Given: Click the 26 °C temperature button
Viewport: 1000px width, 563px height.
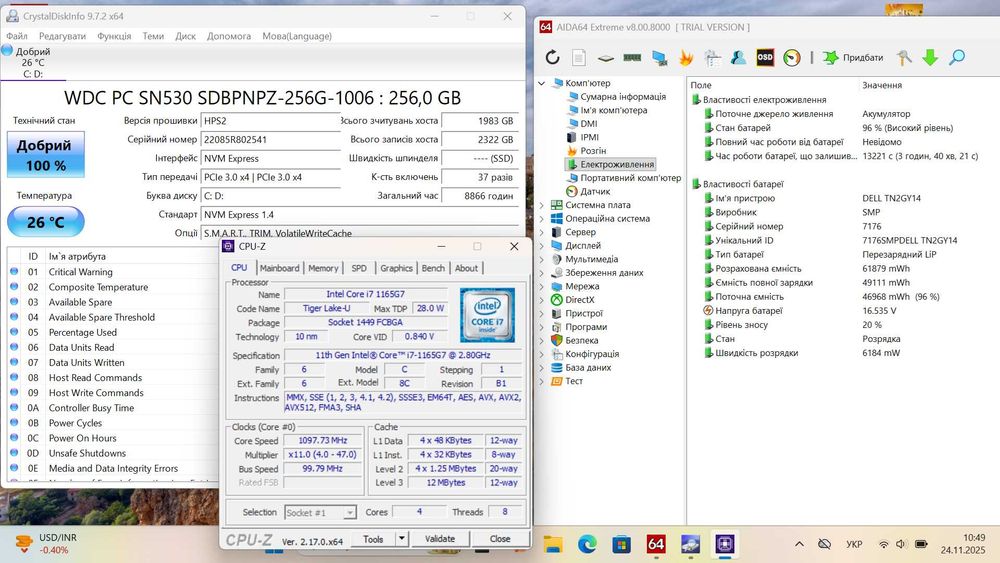Looking at the screenshot, I should [x=45, y=222].
